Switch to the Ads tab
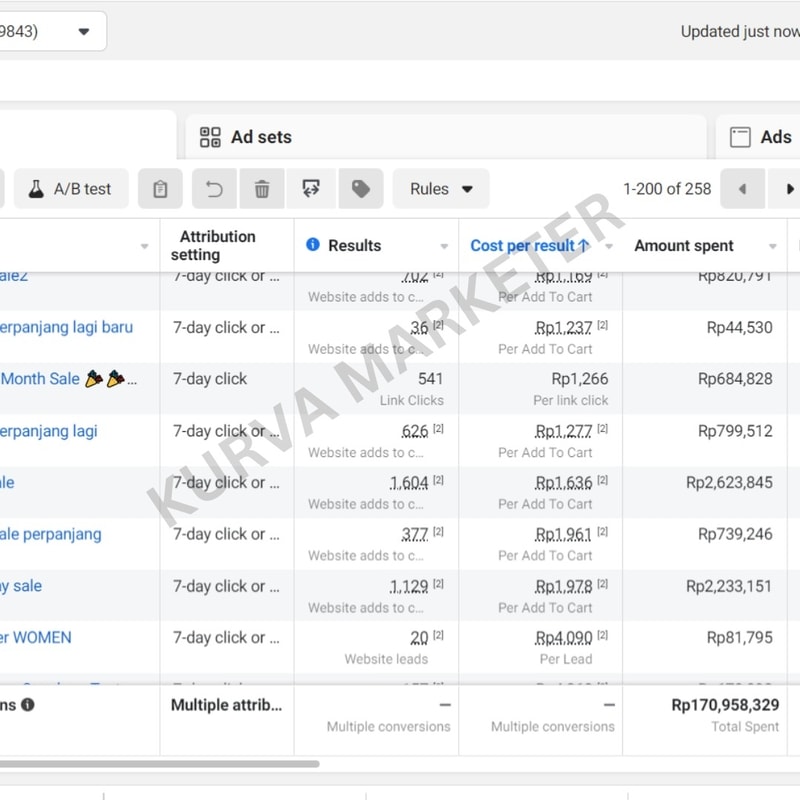Screen dimensions: 800x800 (759, 137)
